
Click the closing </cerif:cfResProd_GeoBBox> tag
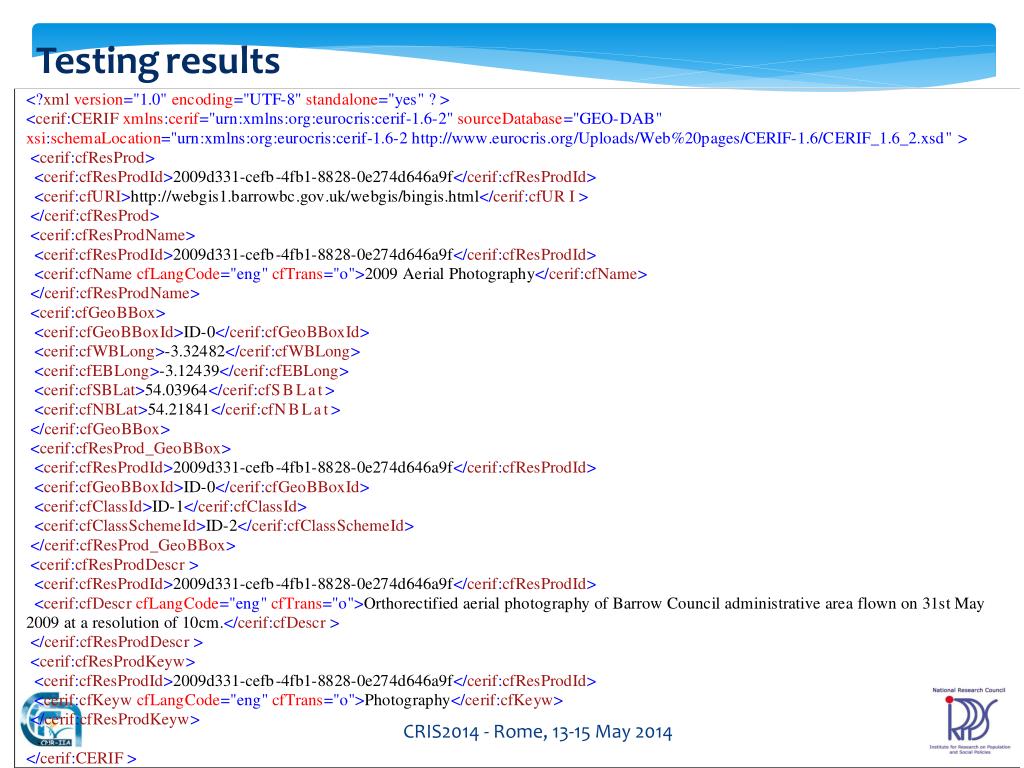133,545
